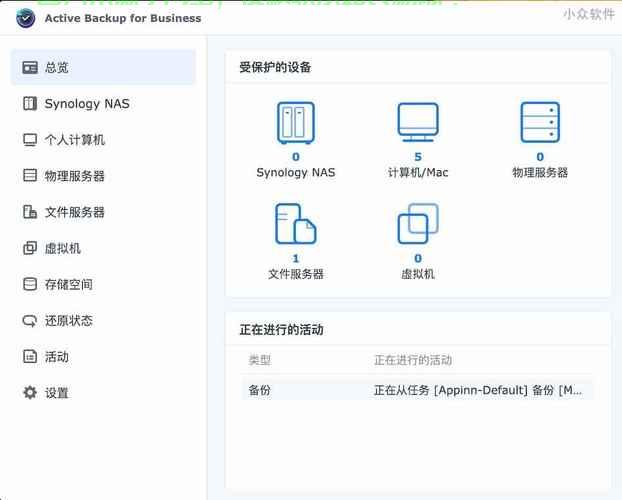Click the 个人计算机 monitor icon in sidebar
The width and height of the screenshot is (622, 500).
click(x=30, y=140)
